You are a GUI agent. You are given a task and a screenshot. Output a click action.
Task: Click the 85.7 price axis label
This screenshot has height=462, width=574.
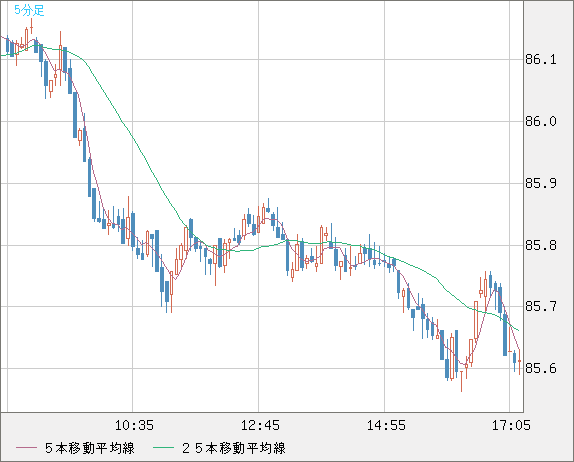[x=541, y=306]
